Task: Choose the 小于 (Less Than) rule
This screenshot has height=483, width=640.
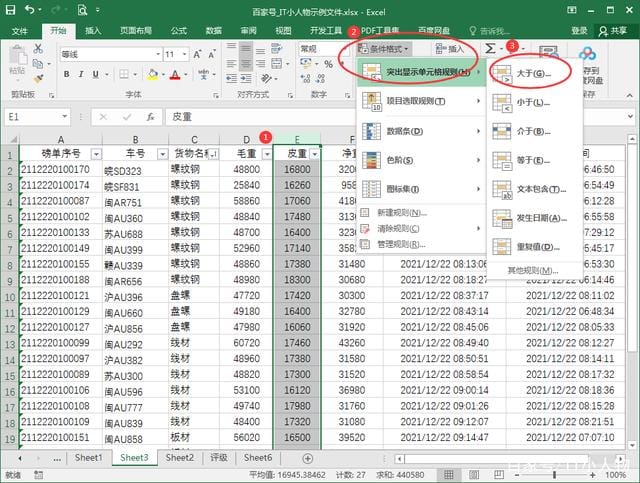Action: tap(533, 103)
